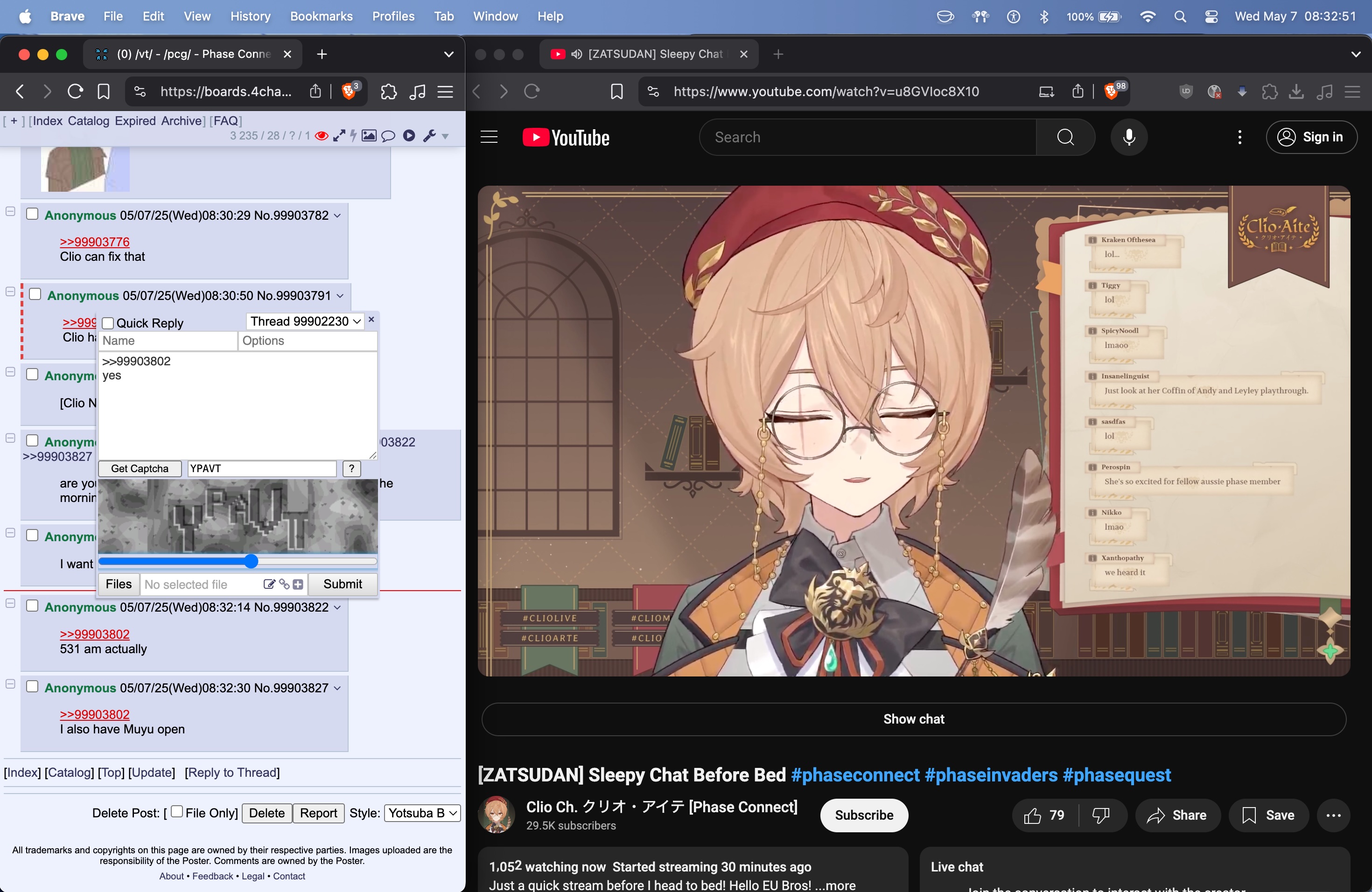
Task: Adjust the captcha alignment slider handle
Action: [251, 561]
